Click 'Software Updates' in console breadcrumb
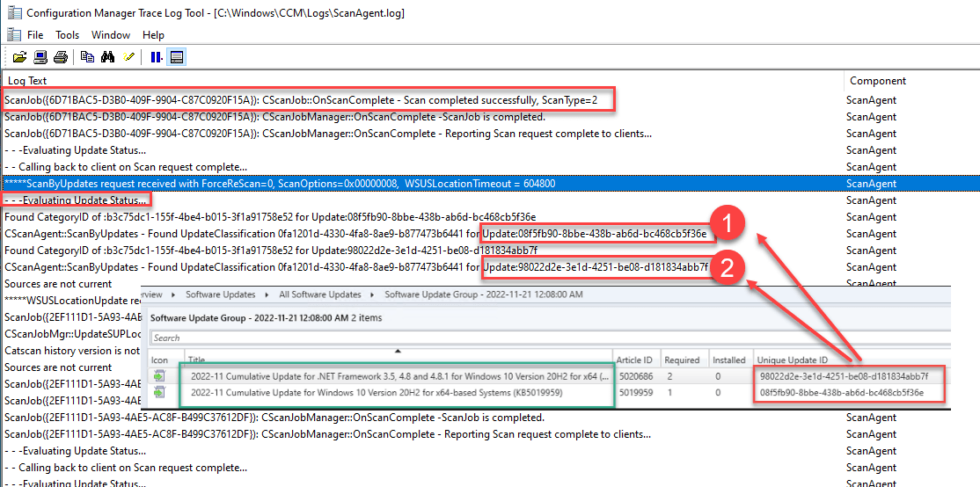The width and height of the screenshot is (980, 487). click(221, 294)
